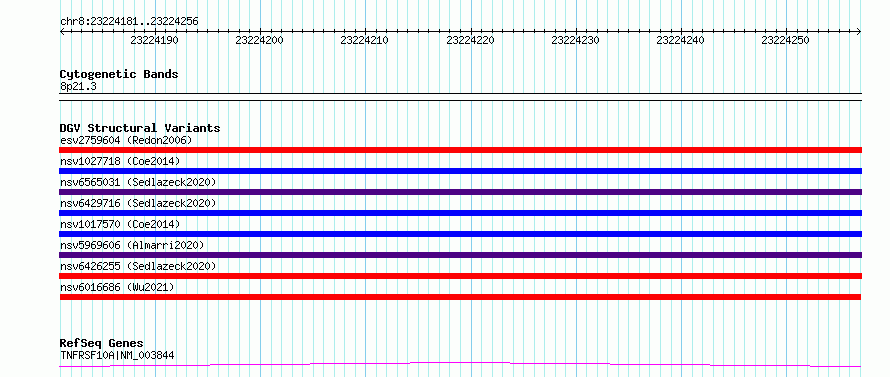
Task: Select the red bar under nsv6426255
Action: coord(460,276)
